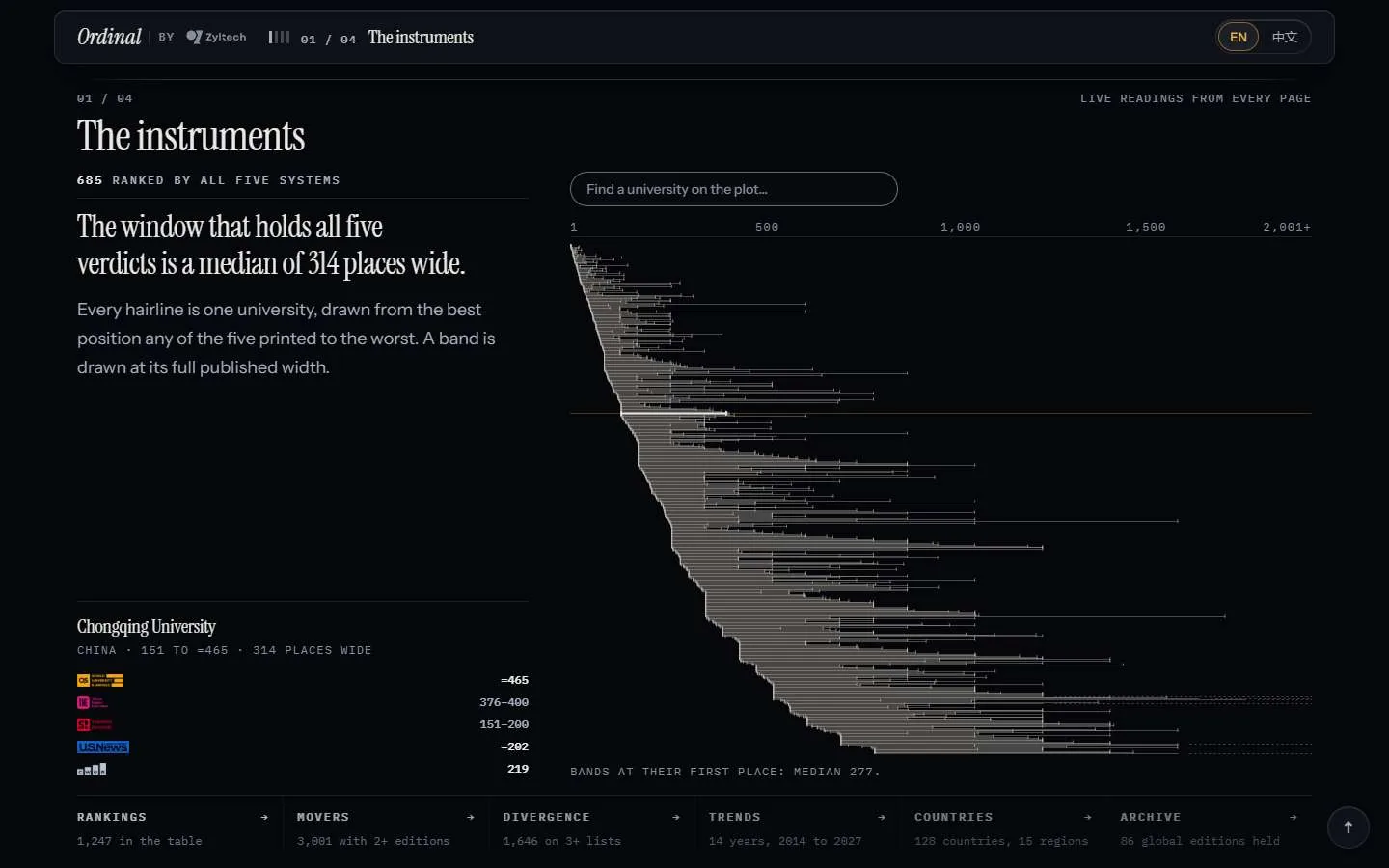
Task: Open the Movers section arrow
Action: 471,817
